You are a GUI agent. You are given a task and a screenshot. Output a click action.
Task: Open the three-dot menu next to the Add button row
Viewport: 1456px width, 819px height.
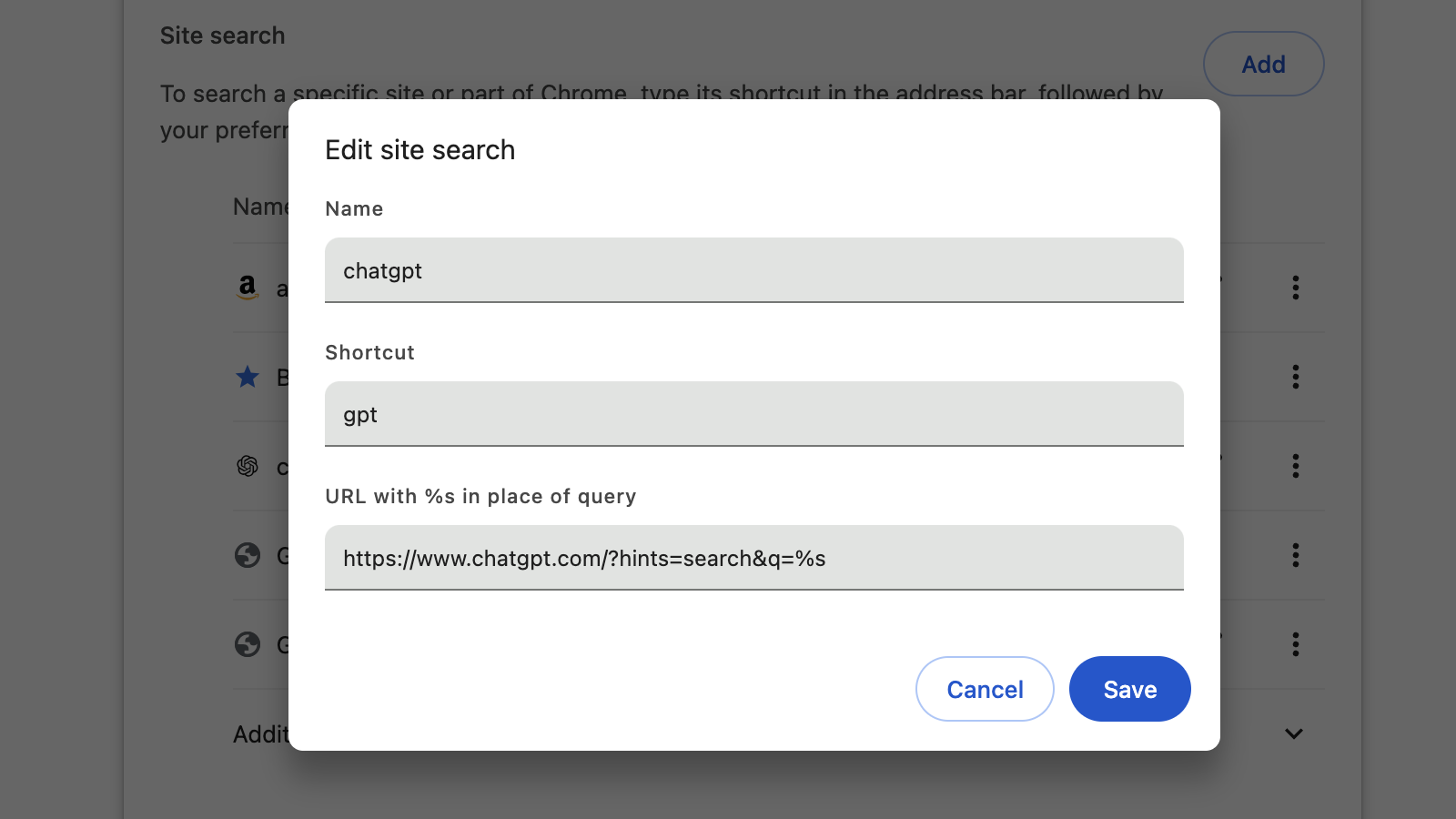[x=1296, y=288]
